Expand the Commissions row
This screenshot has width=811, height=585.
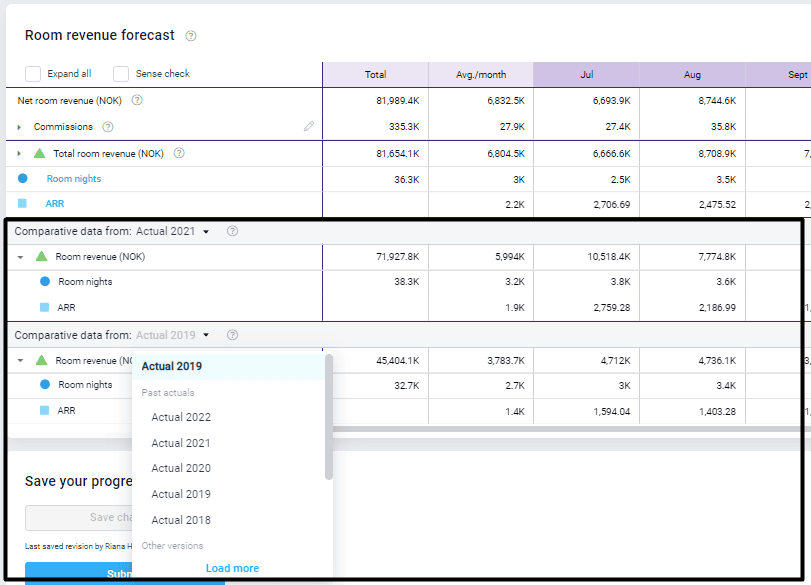[x=19, y=127]
